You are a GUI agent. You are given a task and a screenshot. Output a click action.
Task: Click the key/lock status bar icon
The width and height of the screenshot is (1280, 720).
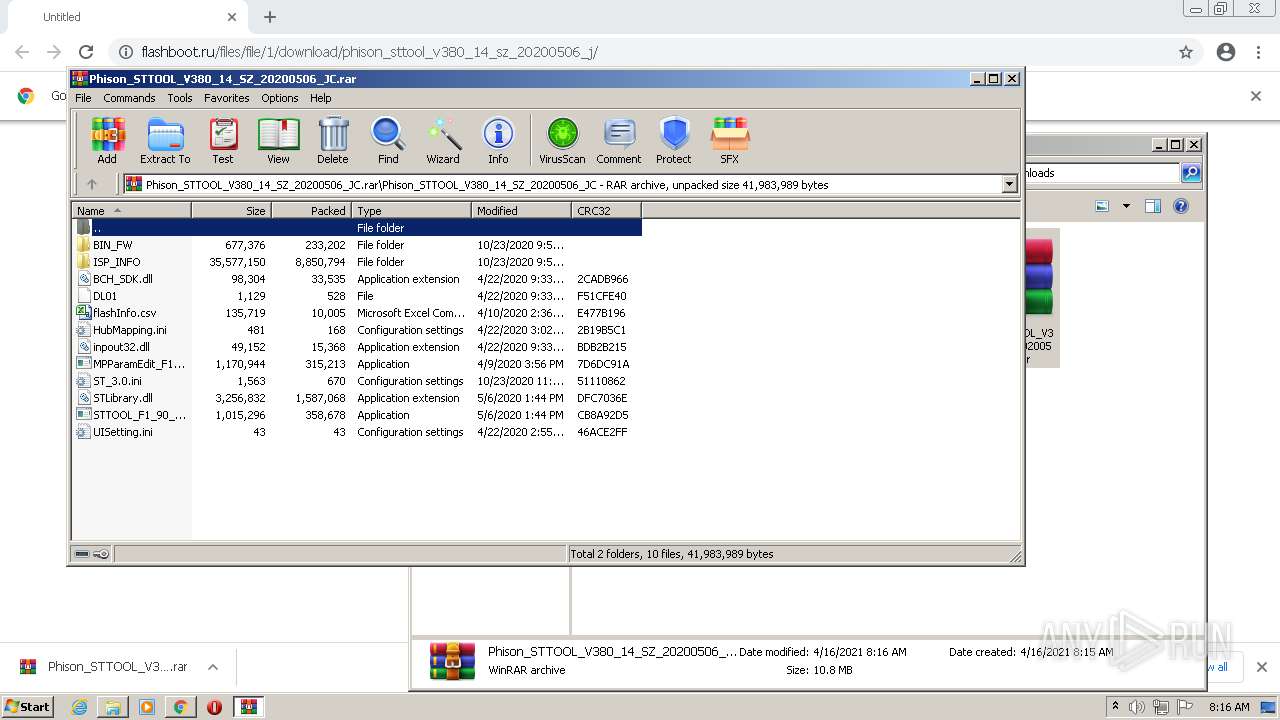click(101, 554)
